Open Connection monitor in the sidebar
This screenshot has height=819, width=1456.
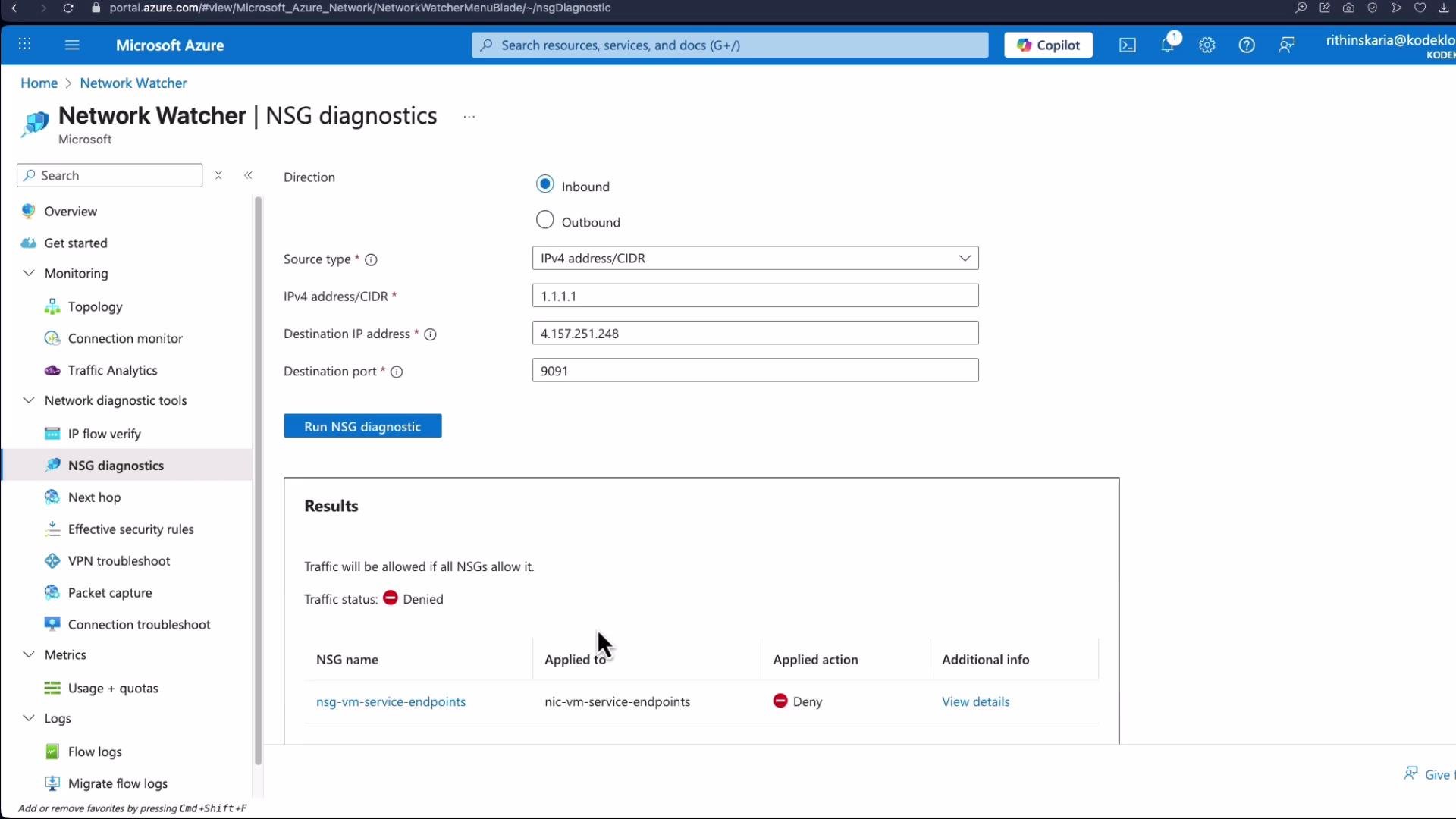[127, 338]
